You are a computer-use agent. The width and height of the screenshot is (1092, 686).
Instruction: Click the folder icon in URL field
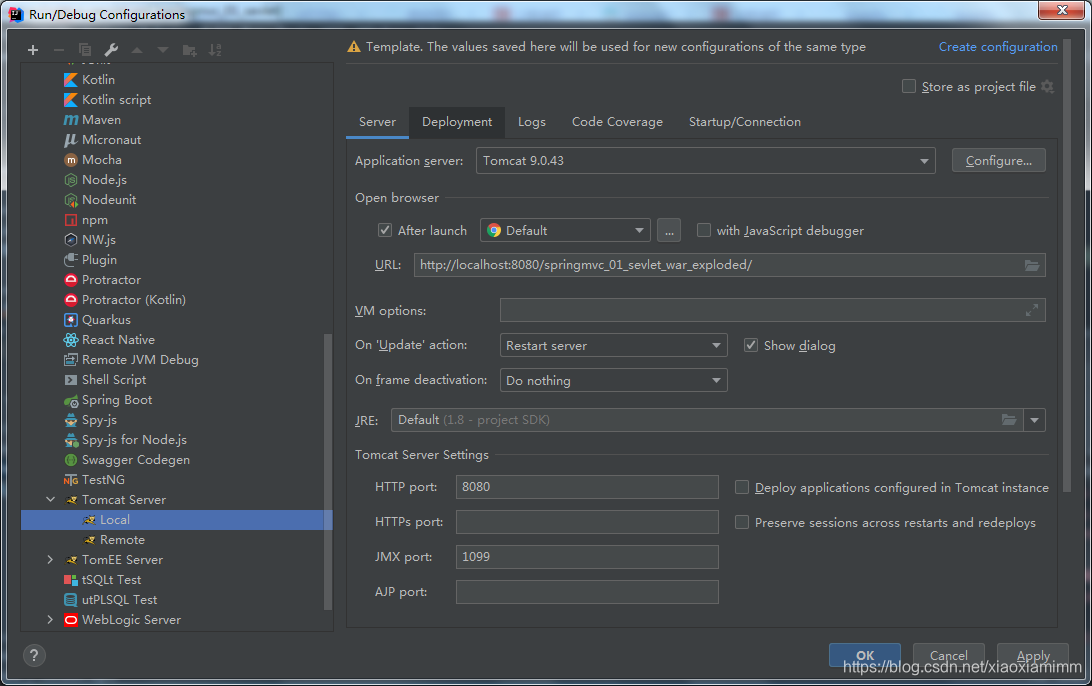tap(1031, 265)
